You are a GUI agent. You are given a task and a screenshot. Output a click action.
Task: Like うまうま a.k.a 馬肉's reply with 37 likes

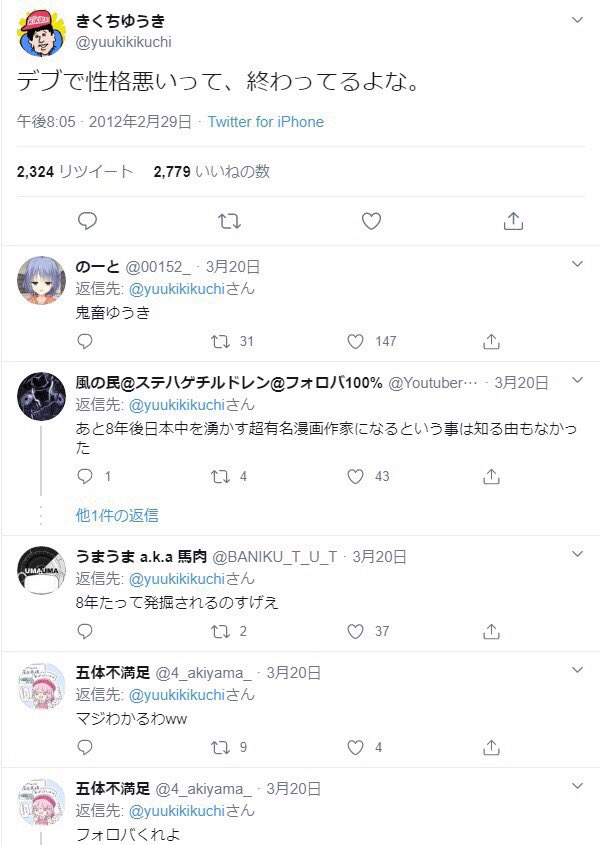point(355,631)
